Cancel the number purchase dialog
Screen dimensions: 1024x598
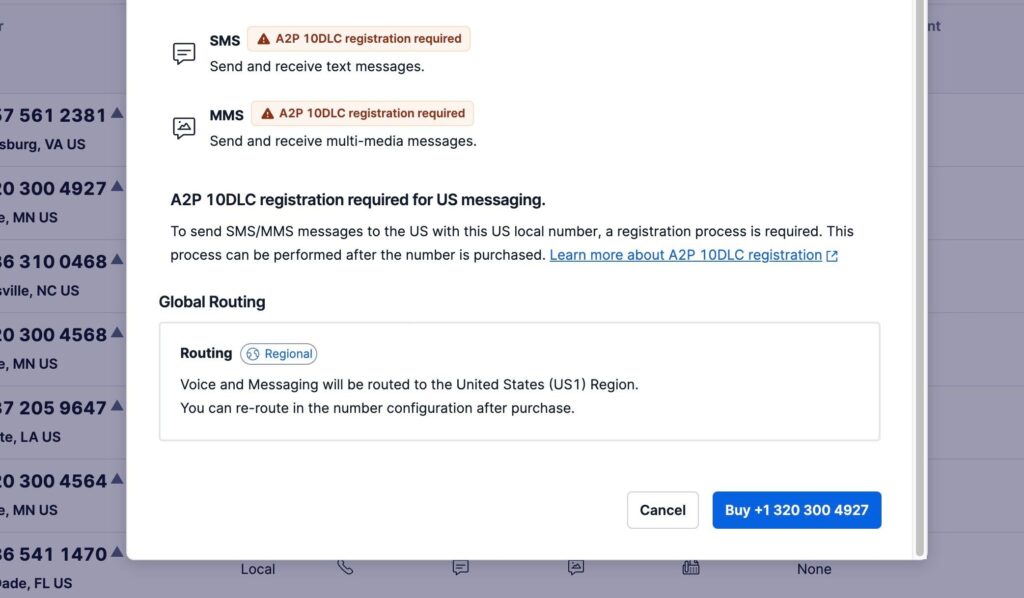click(x=662, y=510)
